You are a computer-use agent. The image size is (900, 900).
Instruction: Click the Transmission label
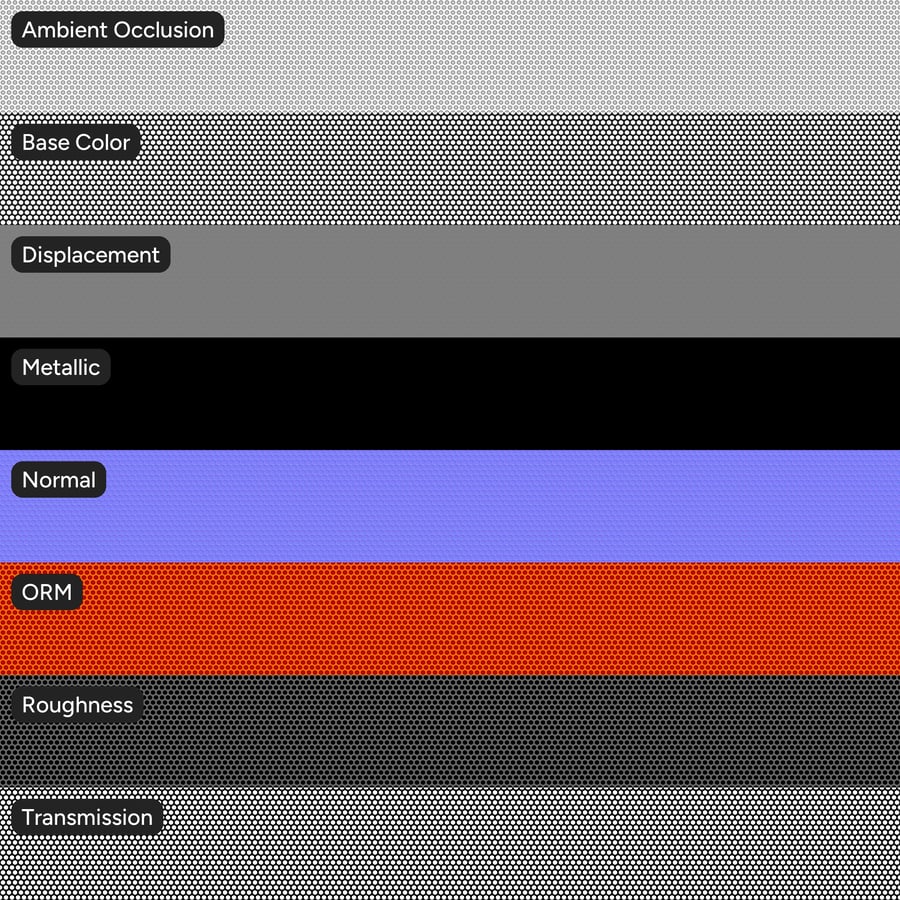point(87,817)
